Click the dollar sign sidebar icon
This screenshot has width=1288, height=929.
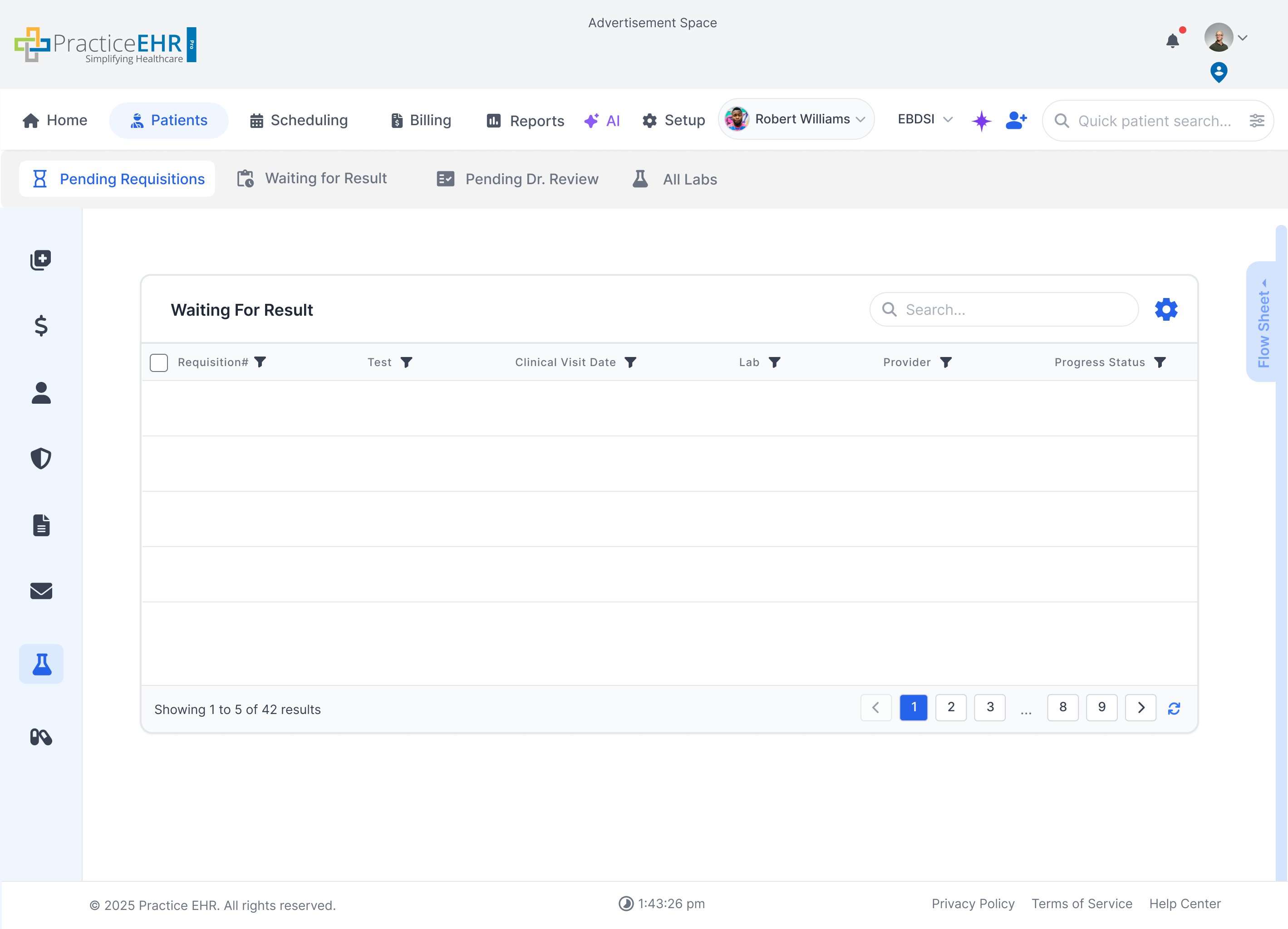pos(41,326)
